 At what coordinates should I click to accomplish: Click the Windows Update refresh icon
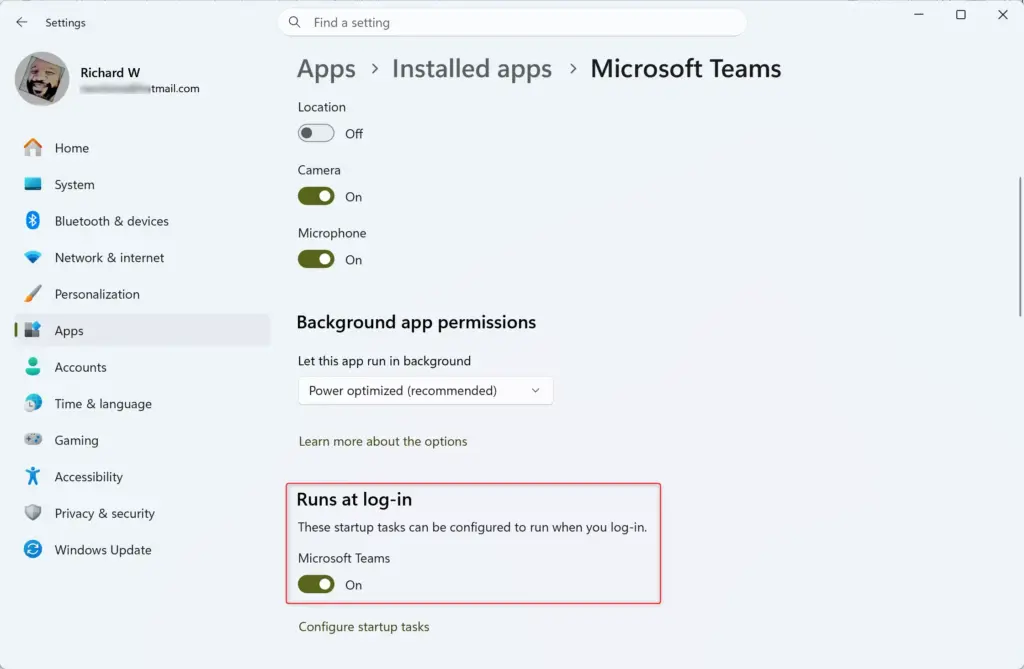click(x=33, y=549)
